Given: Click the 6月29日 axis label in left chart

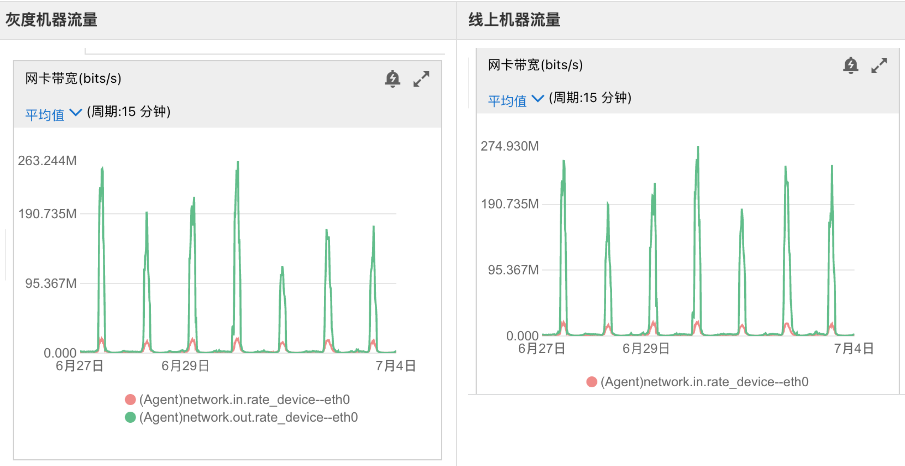Looking at the screenshot, I should [184, 366].
